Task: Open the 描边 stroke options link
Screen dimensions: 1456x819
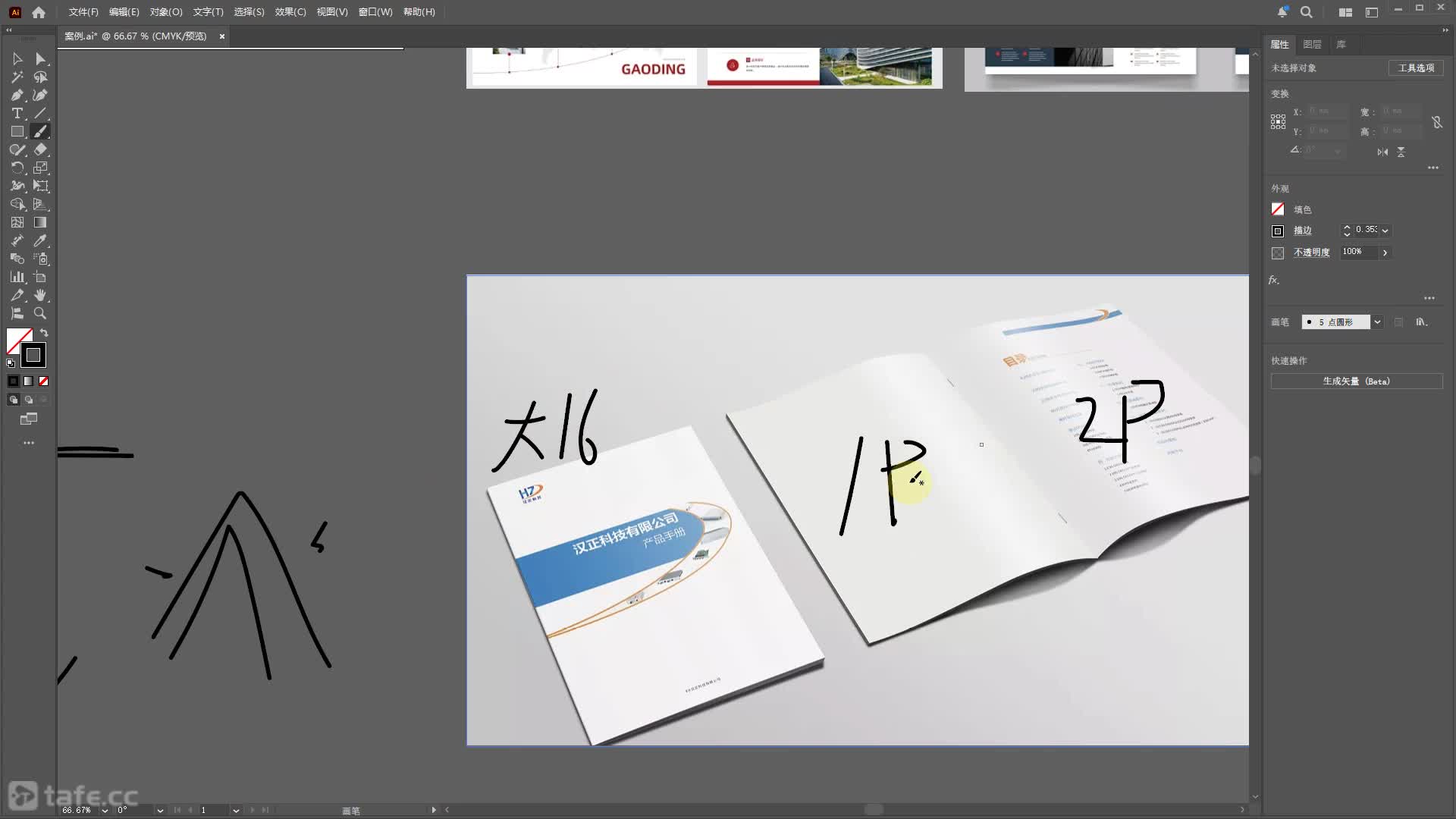Action: pos(1302,231)
